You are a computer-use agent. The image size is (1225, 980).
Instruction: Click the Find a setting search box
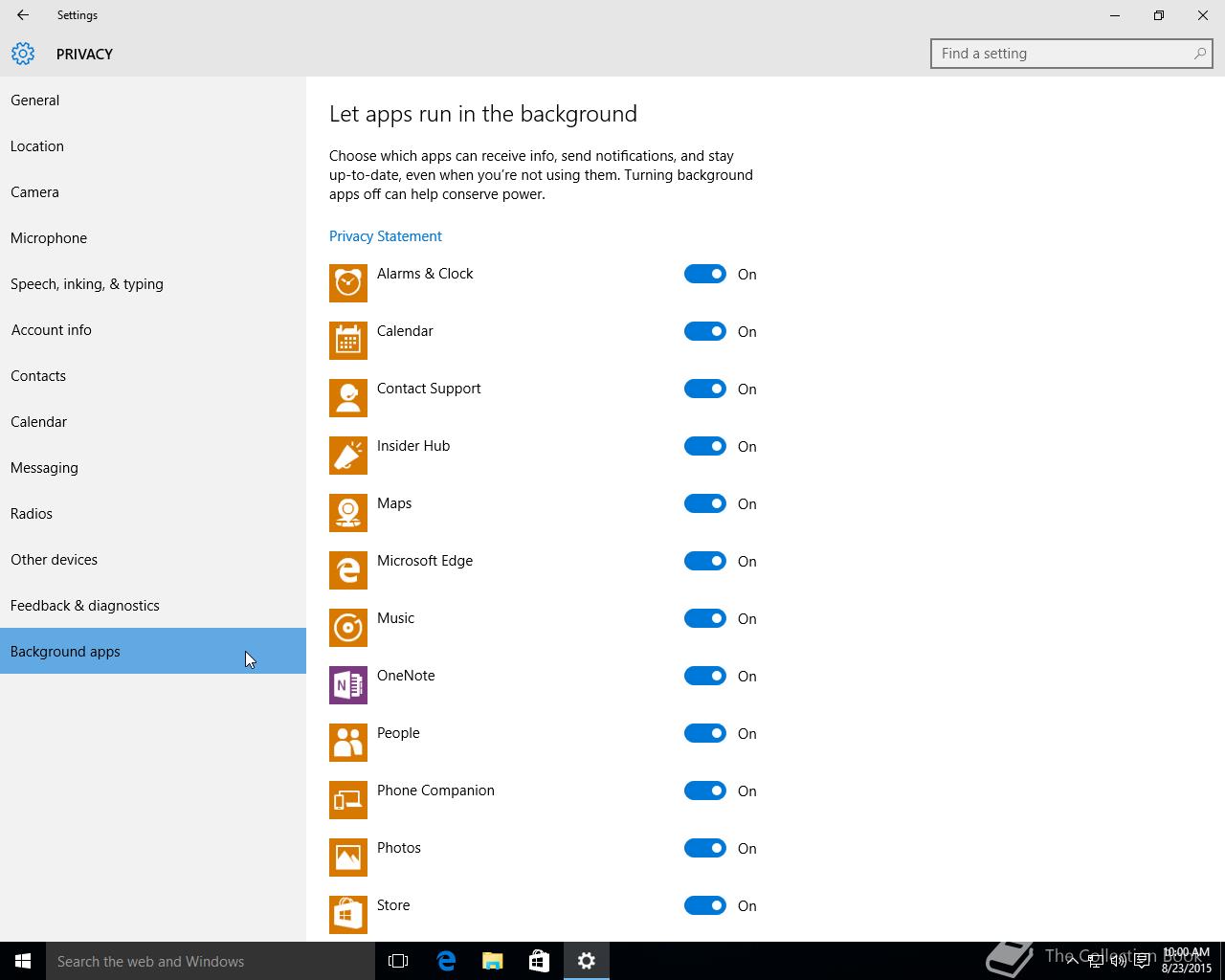1072,54
